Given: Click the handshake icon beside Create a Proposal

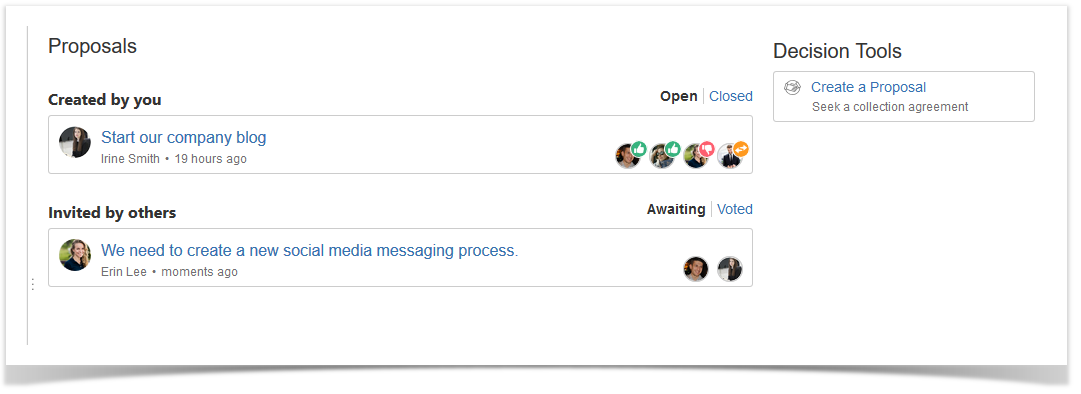Looking at the screenshot, I should pyautogui.click(x=793, y=87).
